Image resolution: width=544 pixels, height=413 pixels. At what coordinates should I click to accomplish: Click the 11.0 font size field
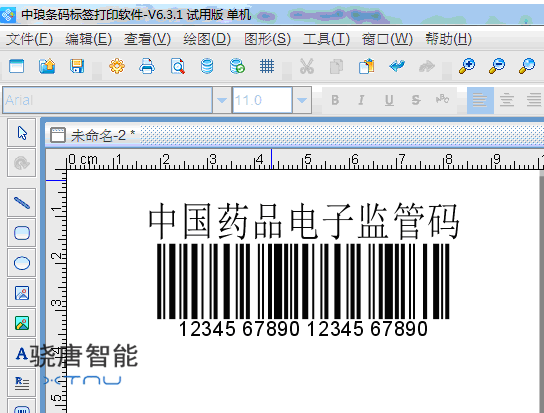(262, 100)
